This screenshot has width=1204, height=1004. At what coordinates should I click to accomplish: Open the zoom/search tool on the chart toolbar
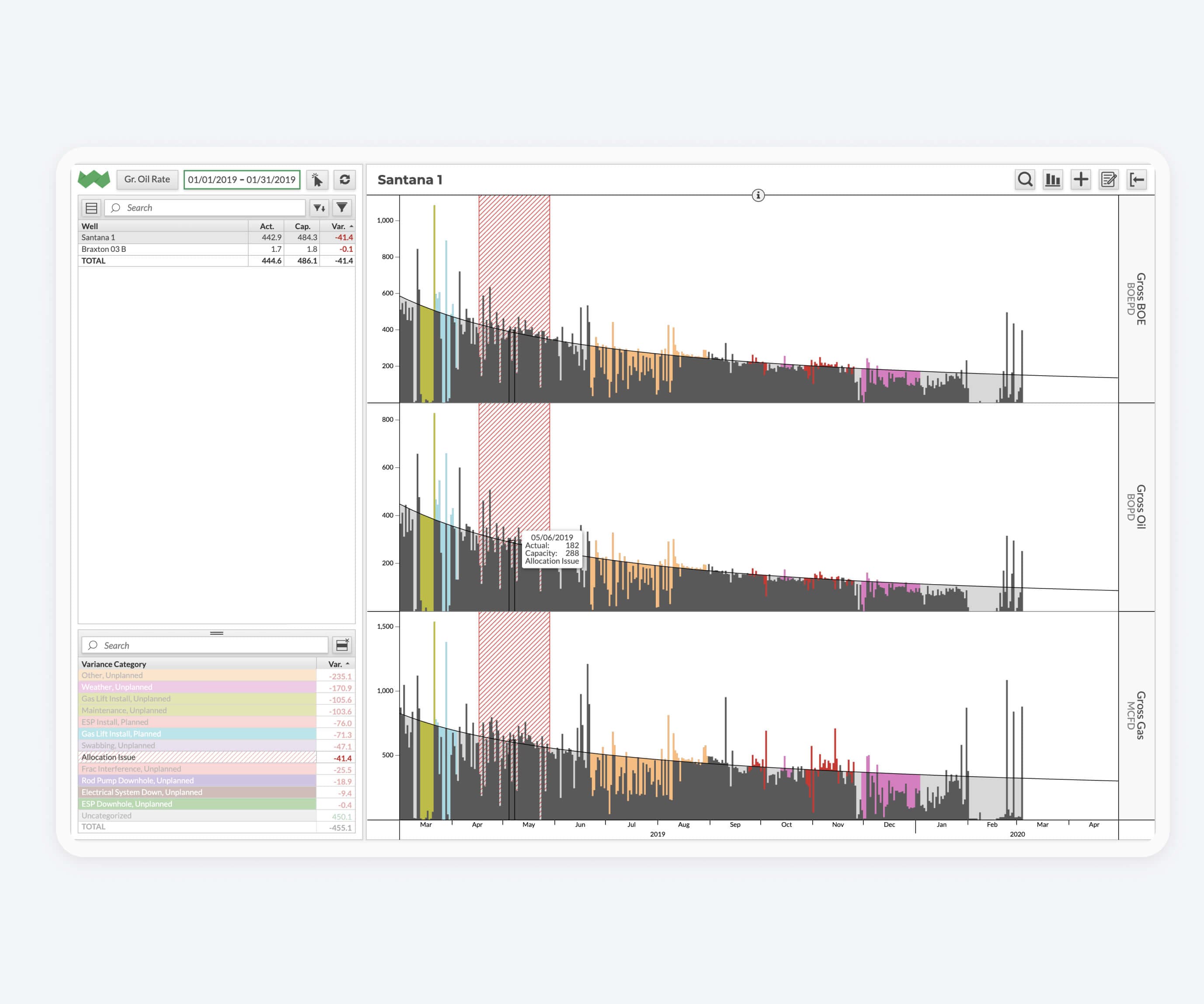(1026, 180)
